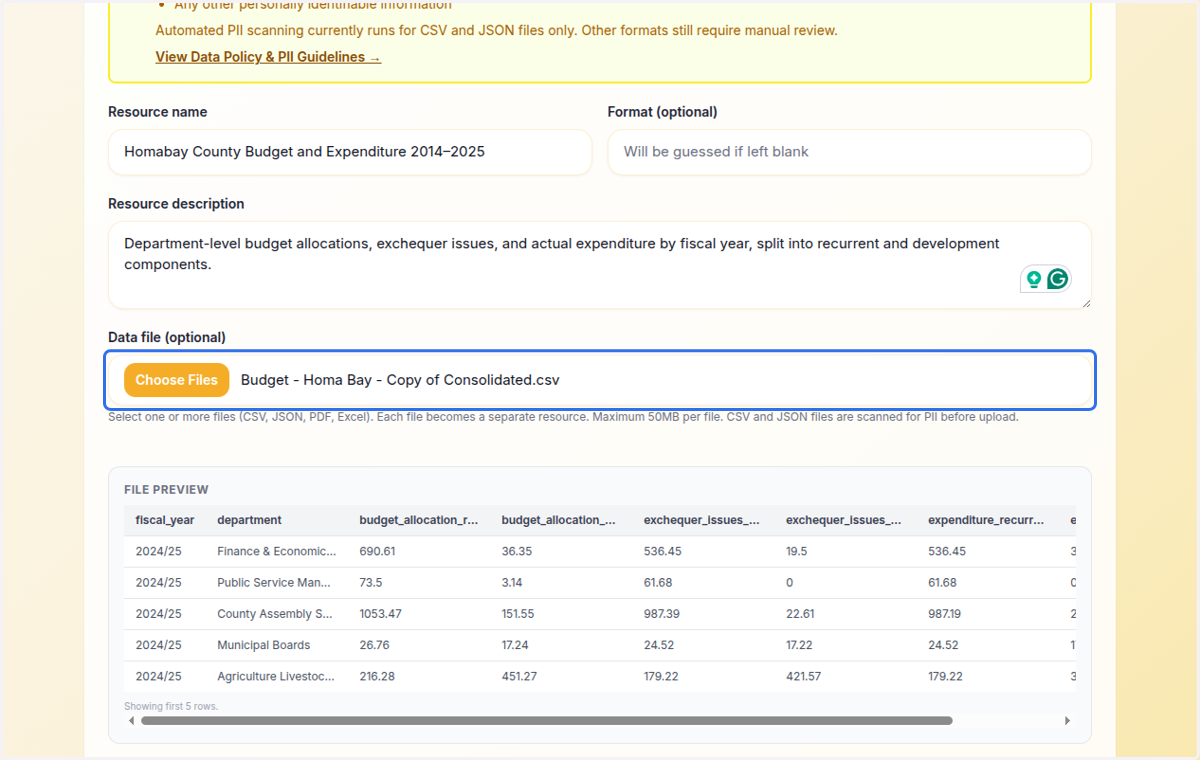Click the value 421.57 in preview
Viewport: 1200px width, 760px height.
pos(803,676)
